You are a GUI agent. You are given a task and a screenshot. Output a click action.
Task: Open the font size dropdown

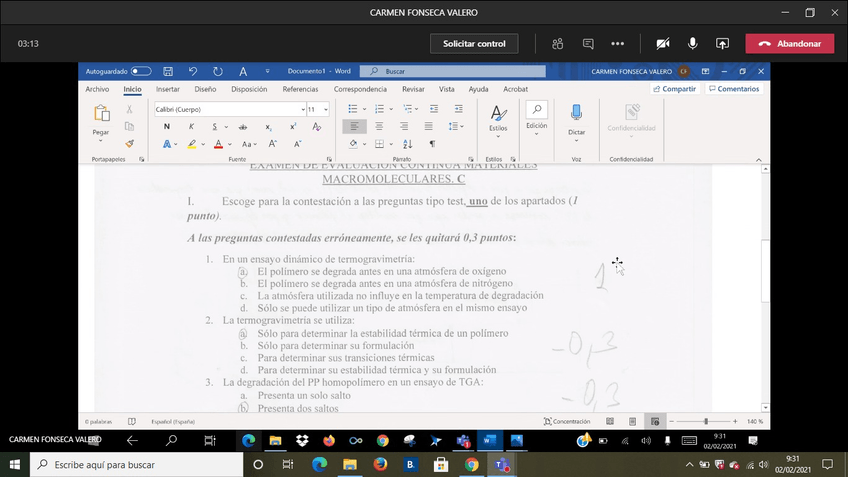[325, 109]
